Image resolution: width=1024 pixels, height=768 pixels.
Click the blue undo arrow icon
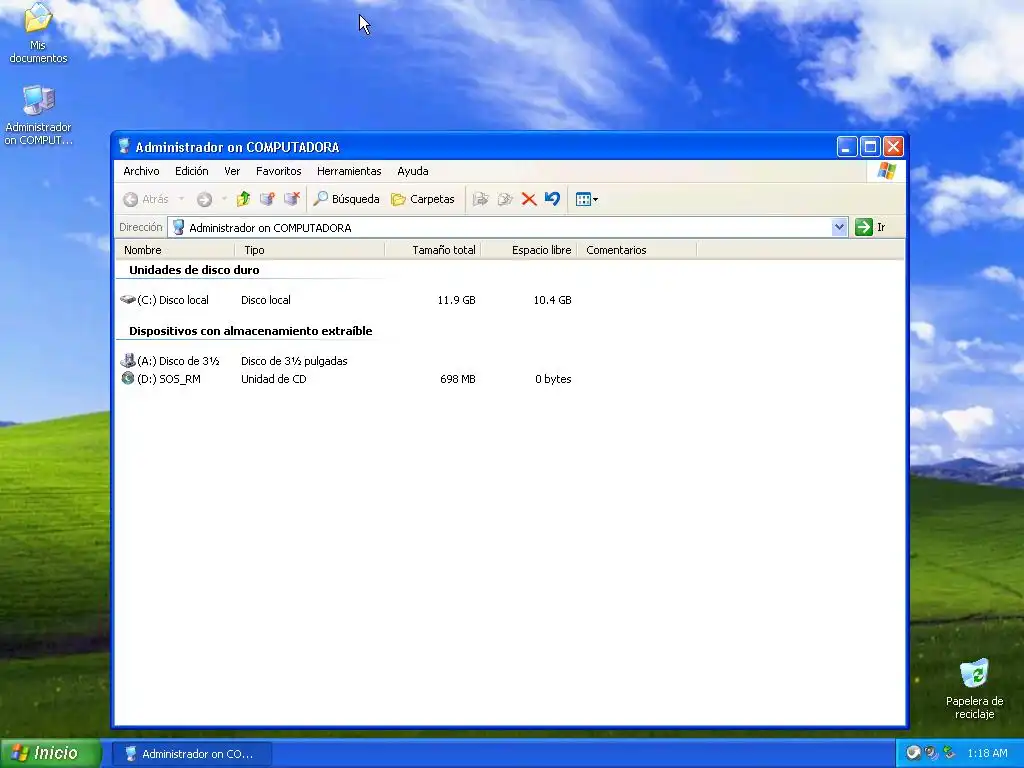pos(552,199)
